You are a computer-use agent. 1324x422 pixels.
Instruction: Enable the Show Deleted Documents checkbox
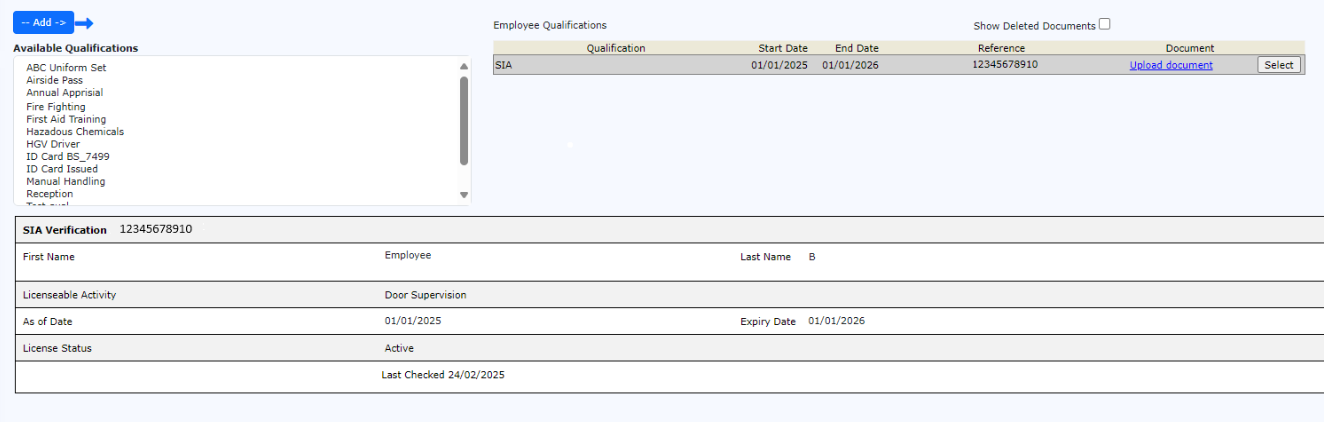(1105, 25)
